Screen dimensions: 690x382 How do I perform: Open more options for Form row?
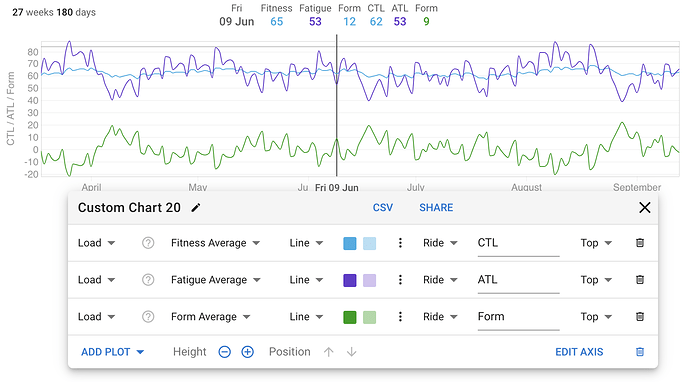click(x=400, y=317)
